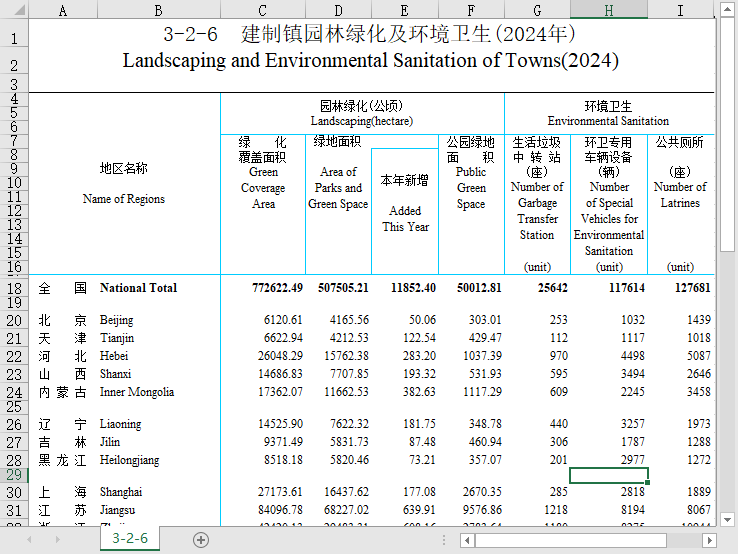Click horizontal scrollbar right arrow

pyautogui.click(x=709, y=540)
